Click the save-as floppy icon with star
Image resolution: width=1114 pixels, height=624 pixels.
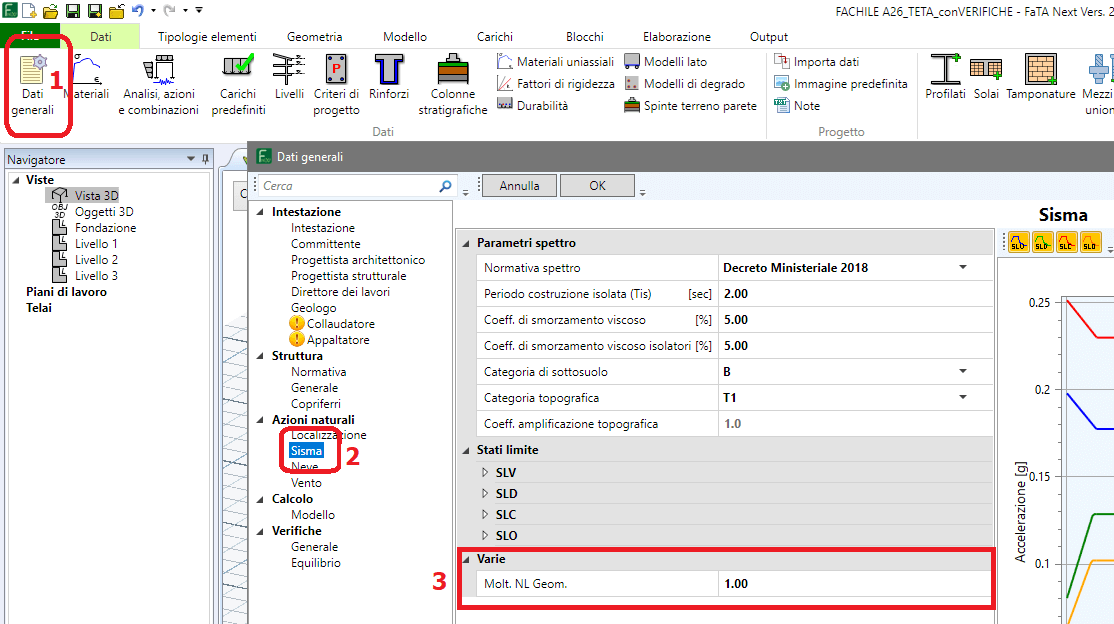pos(94,11)
